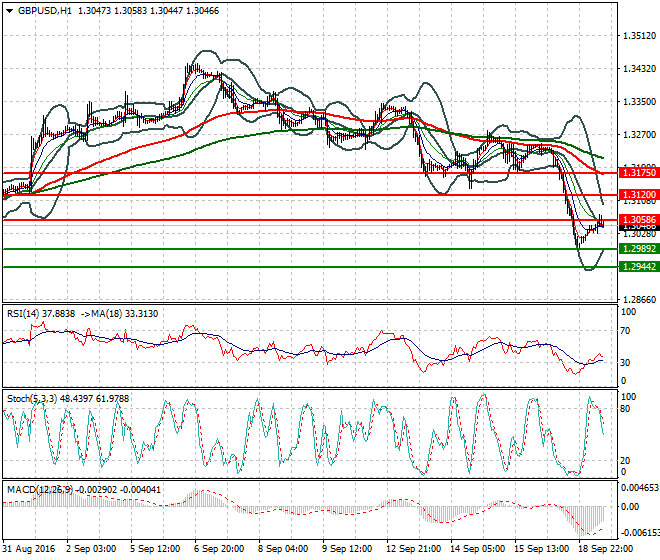Select the green 1.29442 price level label
Screen dimensions: 660x560
tap(639, 267)
